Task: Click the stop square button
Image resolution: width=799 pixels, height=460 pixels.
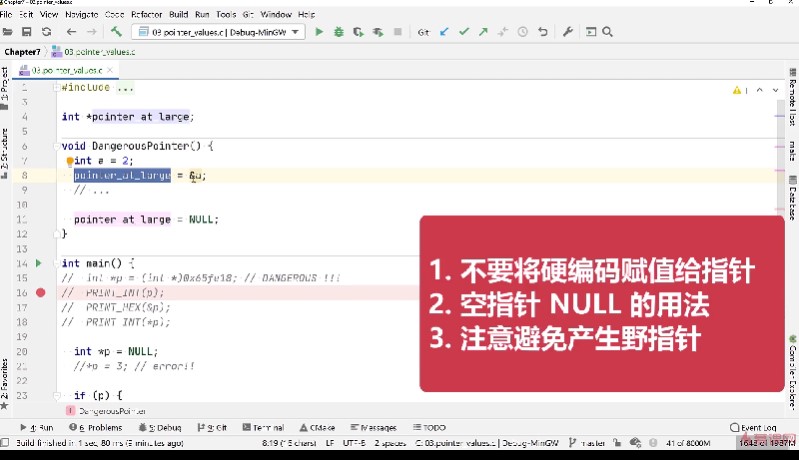Action: tap(398, 32)
